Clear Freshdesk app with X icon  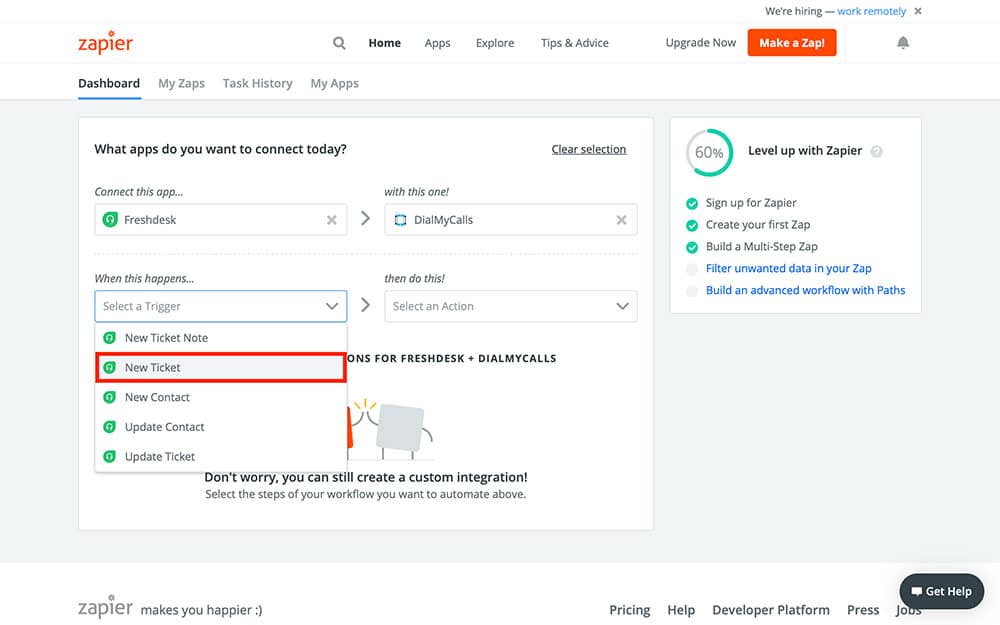(x=332, y=220)
